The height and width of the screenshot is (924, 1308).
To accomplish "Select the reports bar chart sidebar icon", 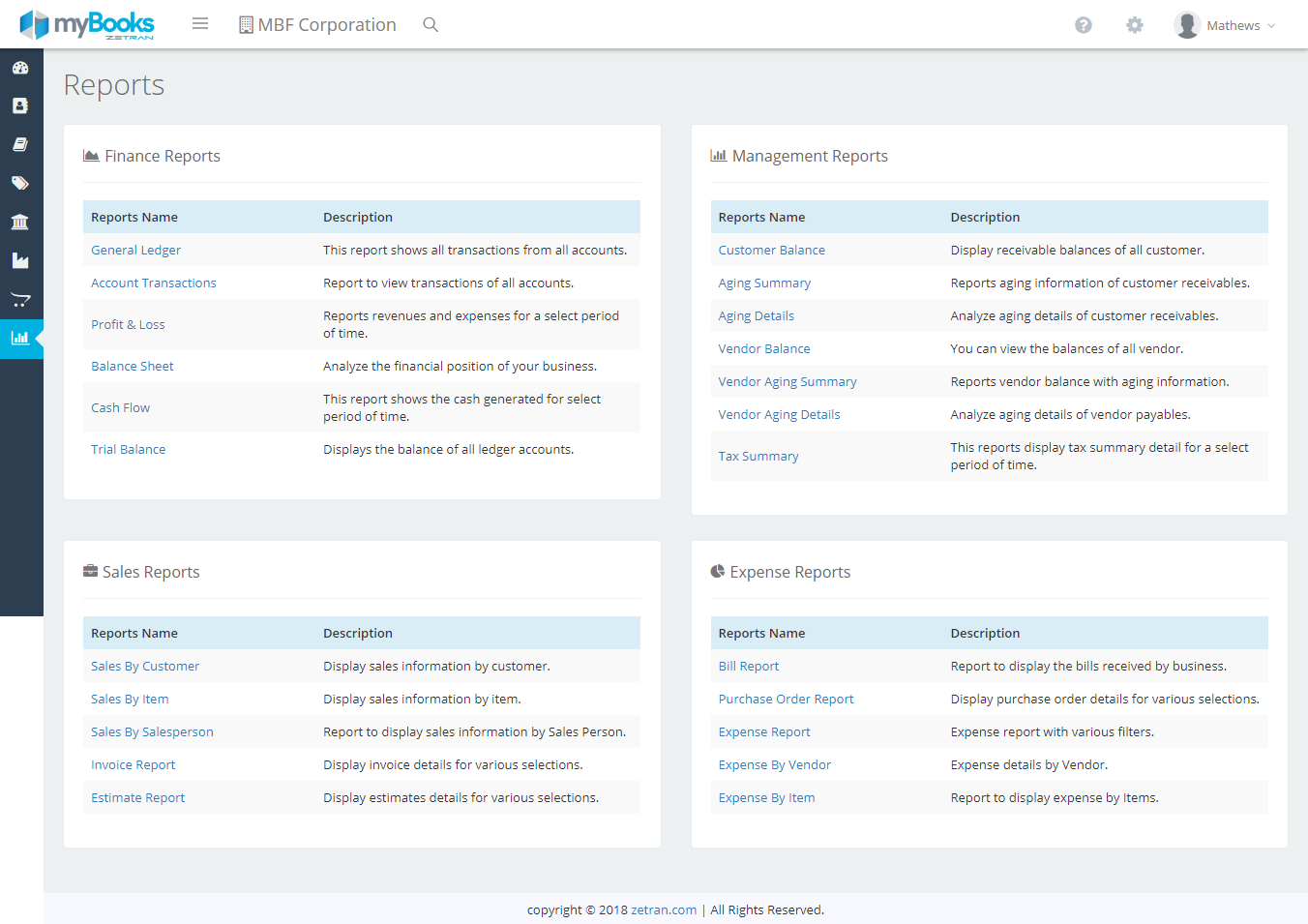I will 20,339.
